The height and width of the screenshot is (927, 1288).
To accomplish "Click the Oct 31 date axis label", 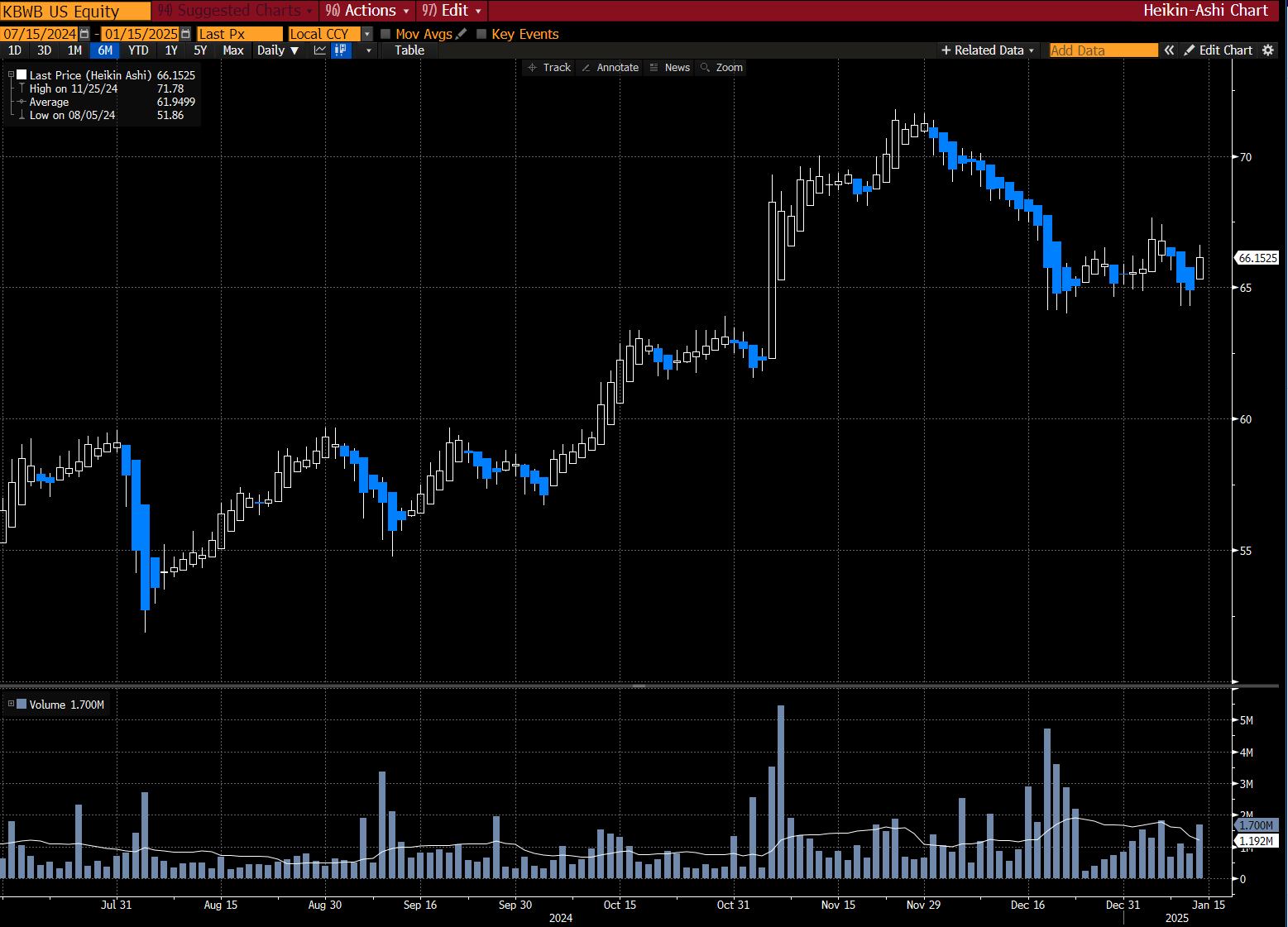I will (x=733, y=905).
